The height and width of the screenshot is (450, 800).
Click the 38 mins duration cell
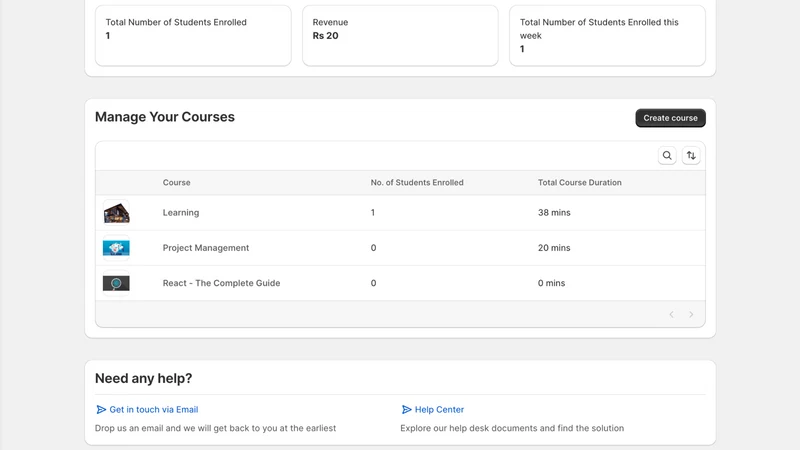[554, 213]
